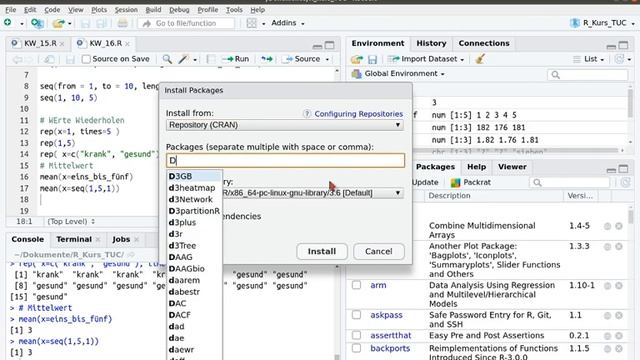Open the Import Dataset dropdown
The width and height of the screenshot is (640, 360).
(x=426, y=59)
